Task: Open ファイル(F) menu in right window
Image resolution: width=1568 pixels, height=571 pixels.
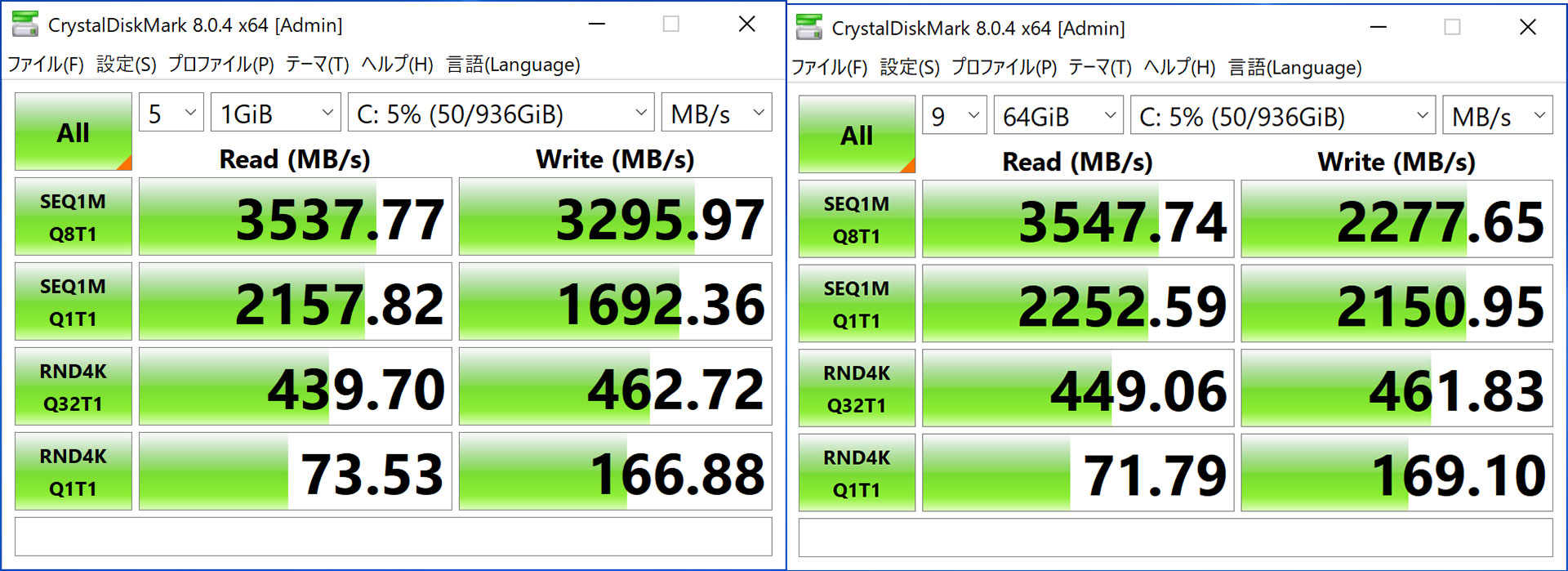Action: pyautogui.click(x=830, y=67)
